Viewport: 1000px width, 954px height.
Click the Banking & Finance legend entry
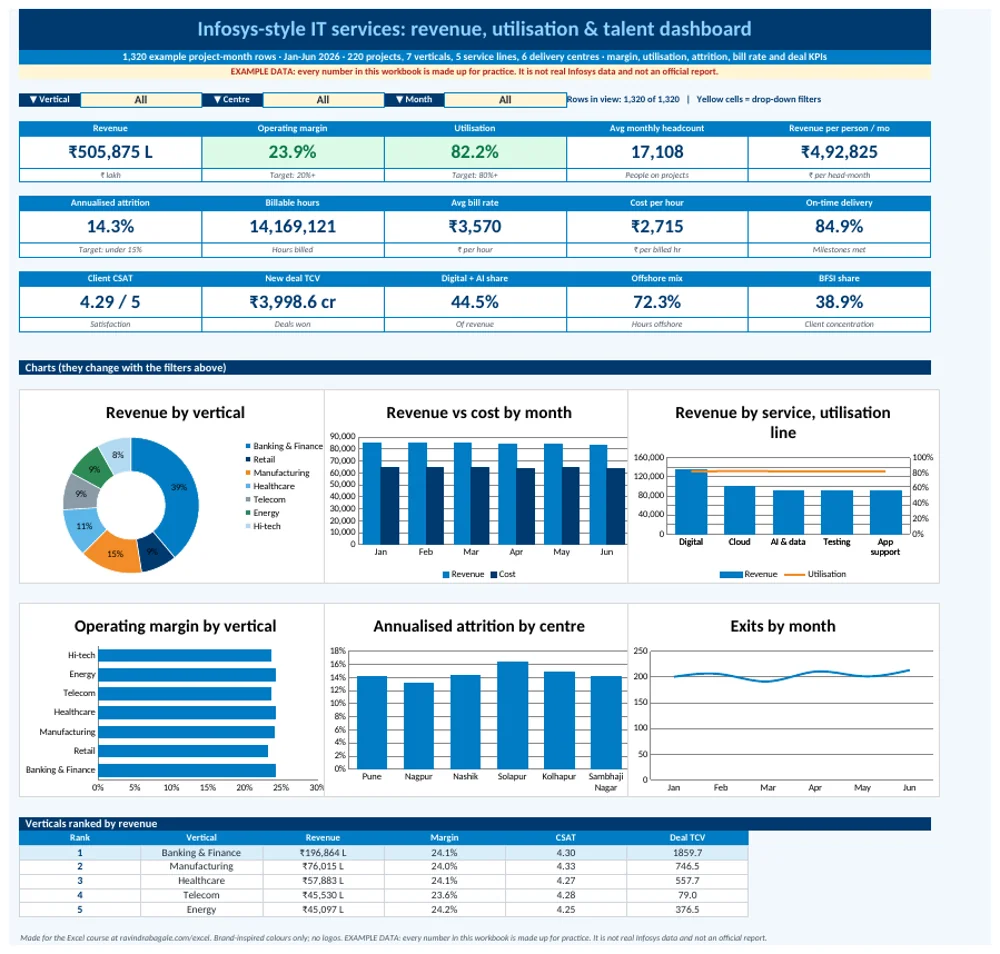click(x=284, y=446)
